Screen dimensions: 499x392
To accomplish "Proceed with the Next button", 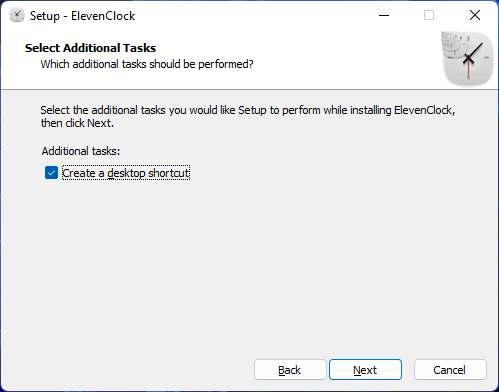I will pyautogui.click(x=365, y=370).
